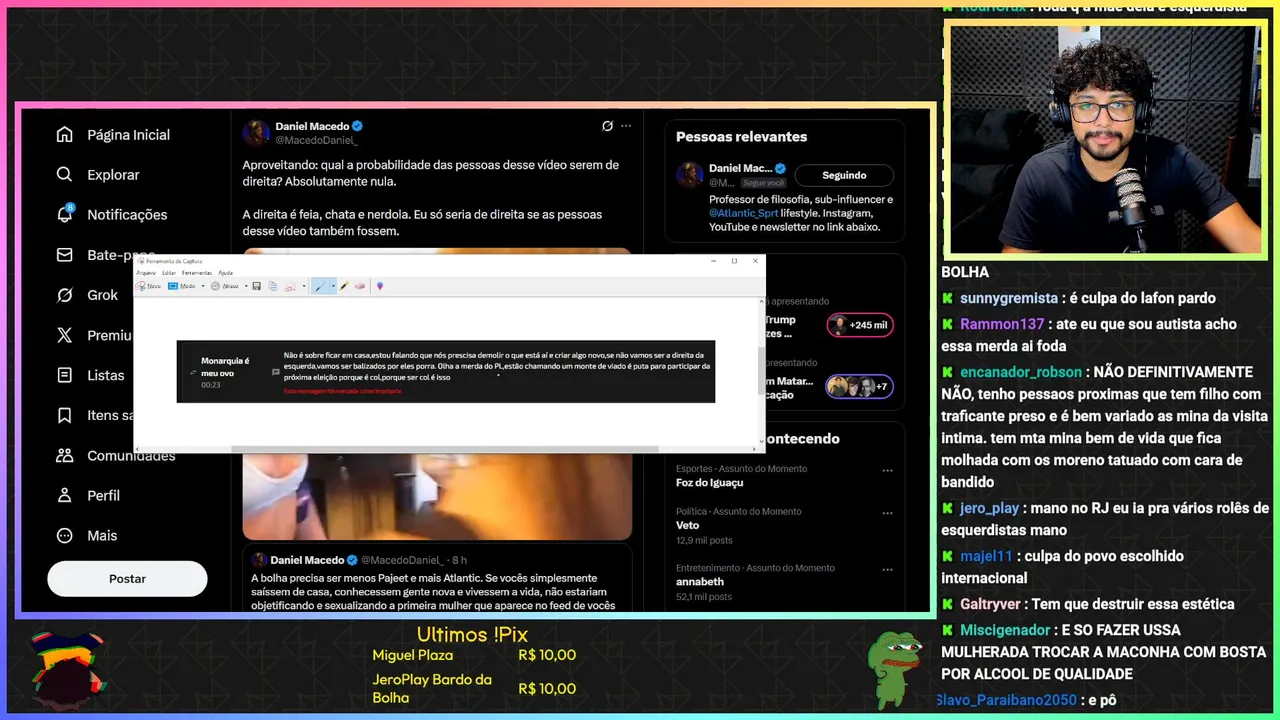Click the Pepe frog overlay image

894,668
